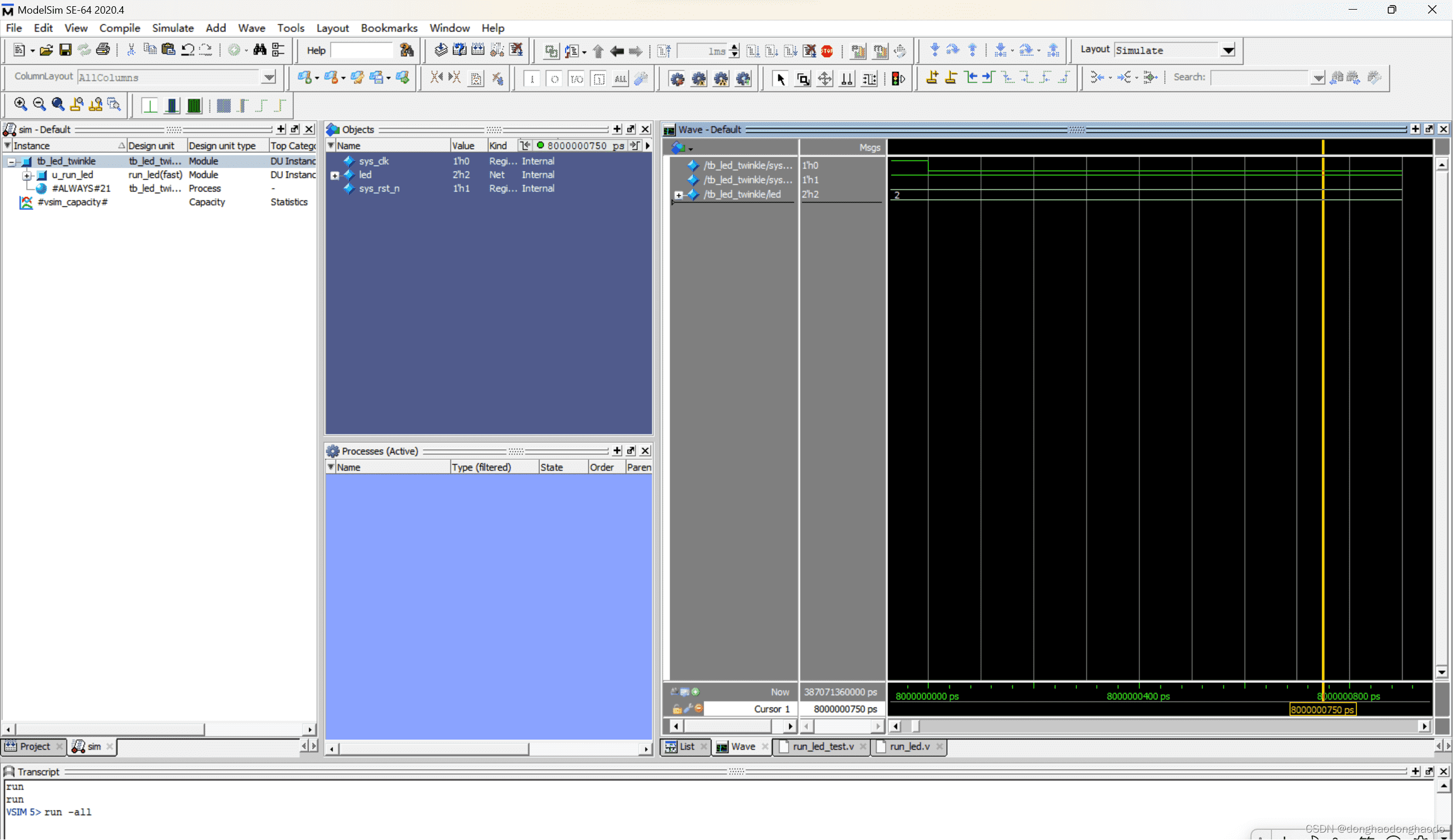Click the Save icon in the main toolbar
Viewport: 1453px width, 840px height.
[x=65, y=49]
